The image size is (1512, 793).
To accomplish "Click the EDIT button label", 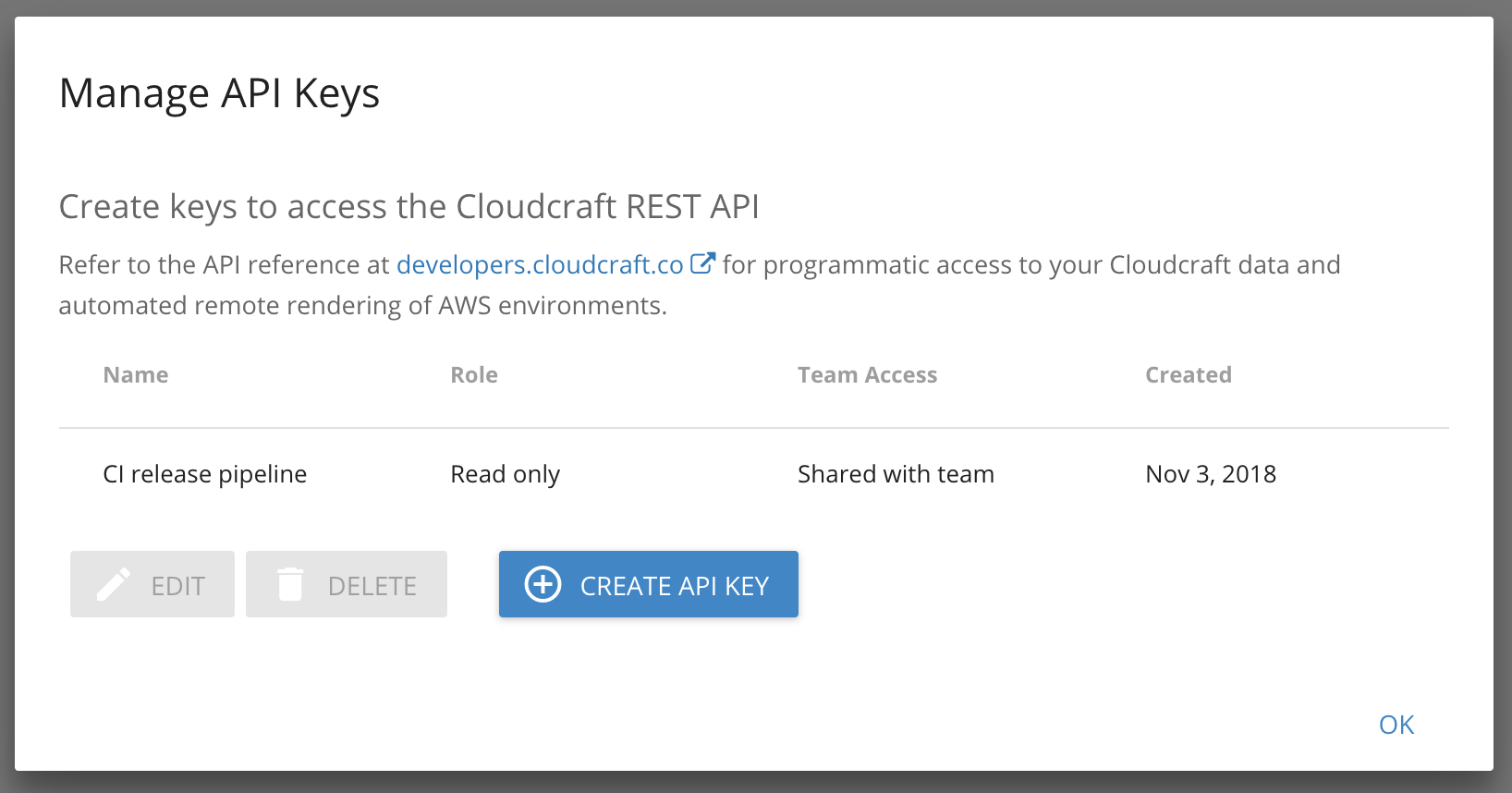I will tap(177, 586).
